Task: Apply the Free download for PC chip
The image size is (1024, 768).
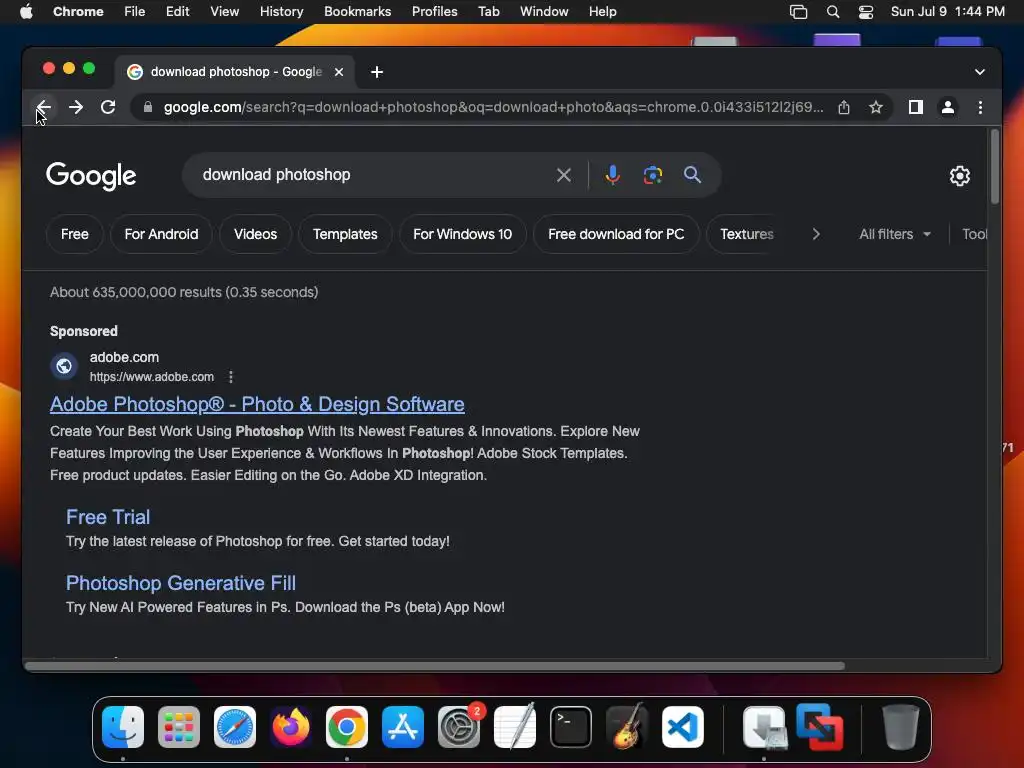Action: pyautogui.click(x=616, y=234)
